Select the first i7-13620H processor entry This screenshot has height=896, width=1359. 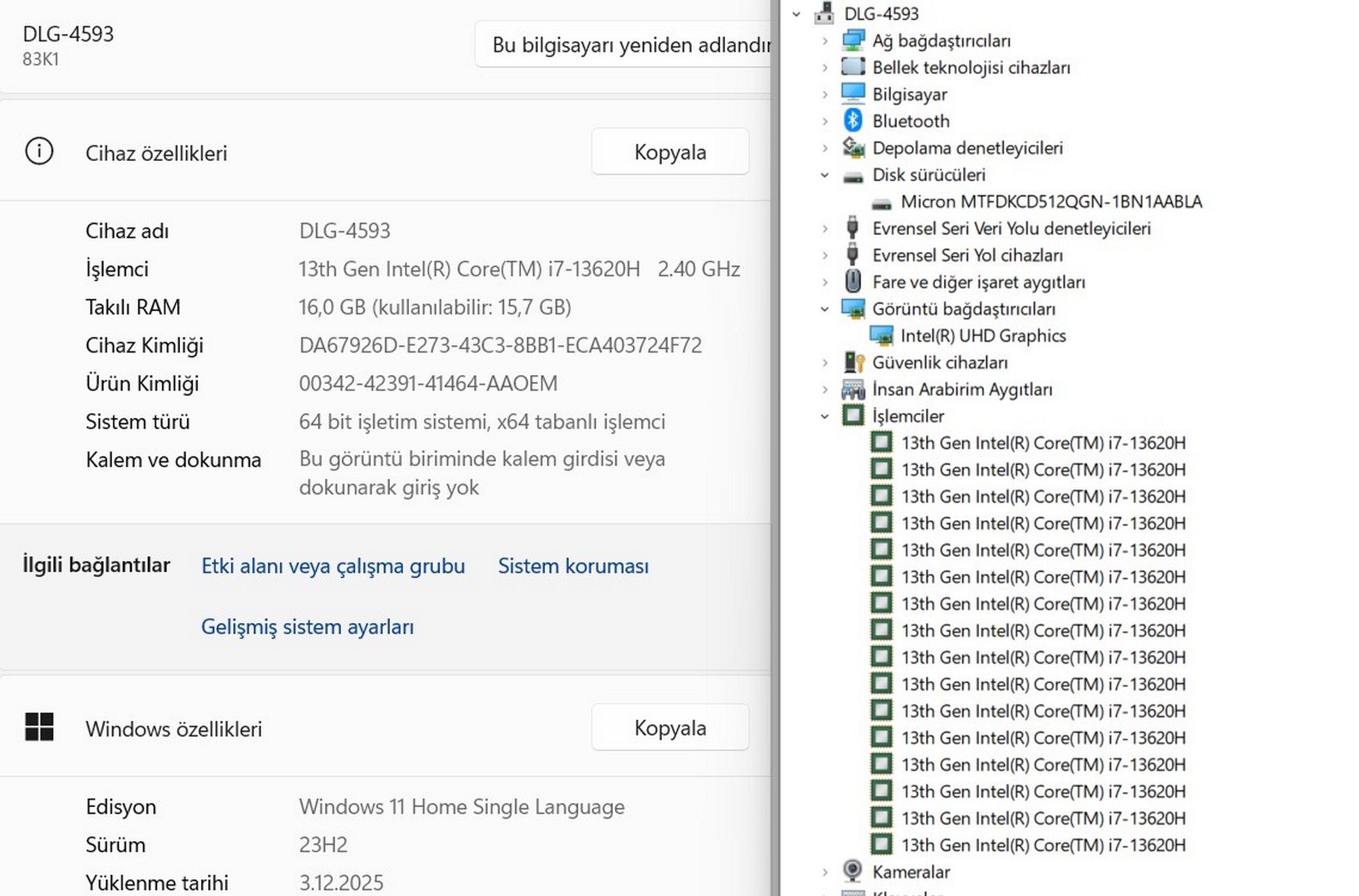pos(1042,443)
